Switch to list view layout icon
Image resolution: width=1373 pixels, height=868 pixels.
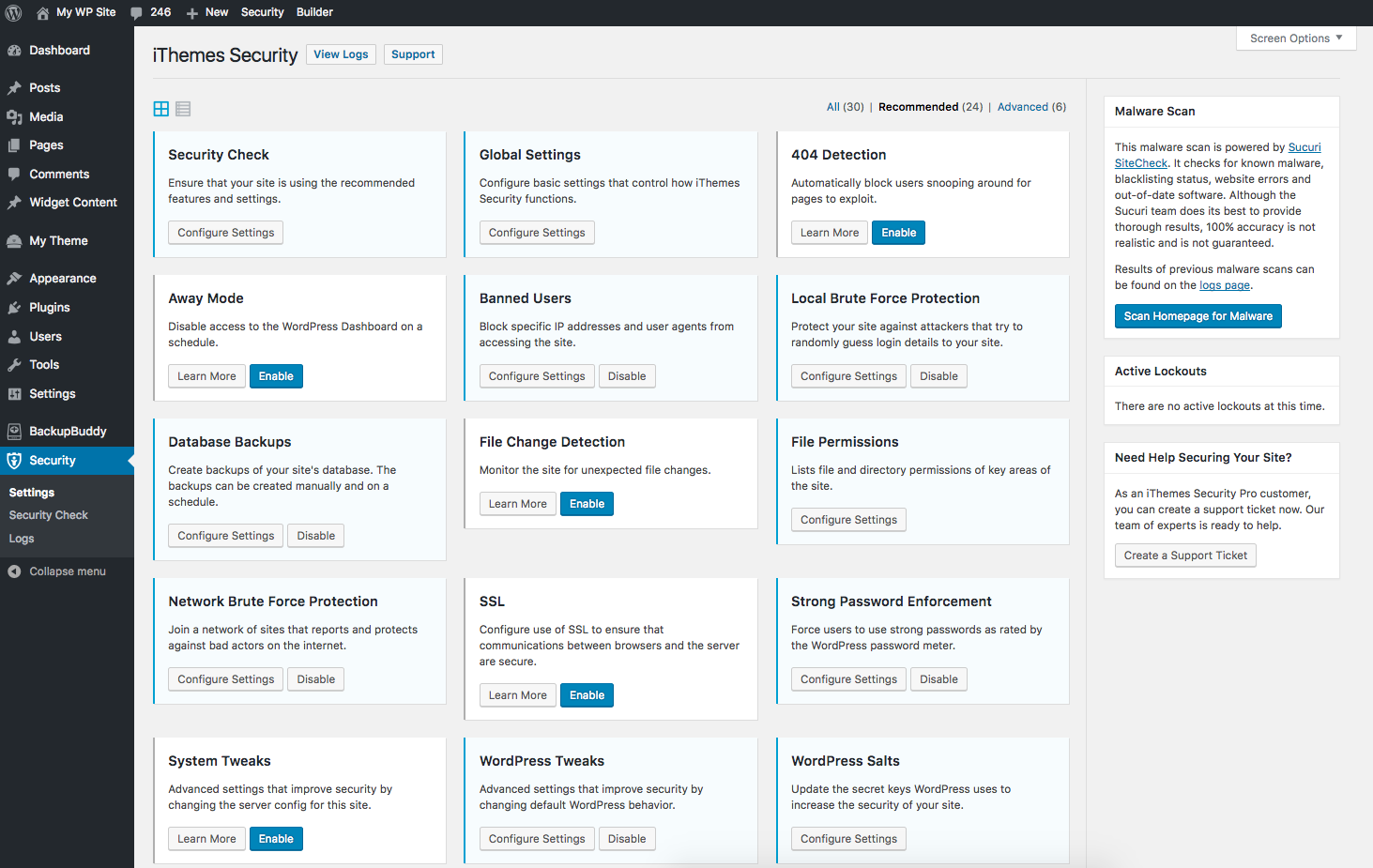(x=183, y=109)
